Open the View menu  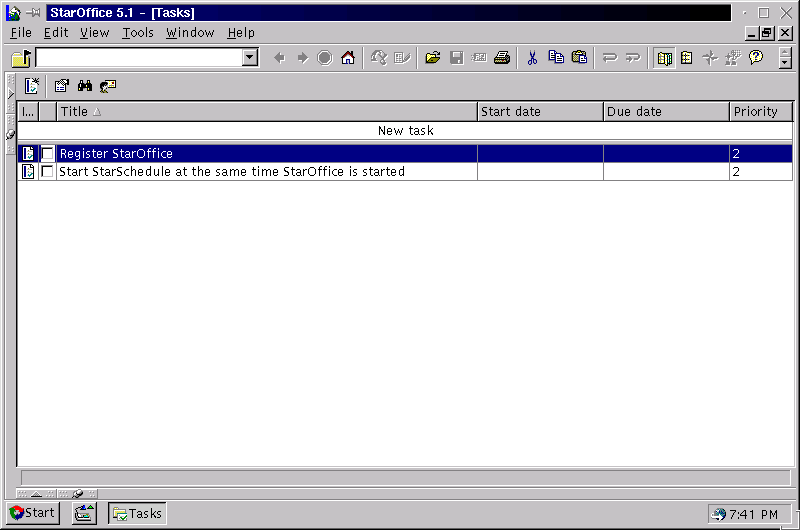(x=94, y=33)
